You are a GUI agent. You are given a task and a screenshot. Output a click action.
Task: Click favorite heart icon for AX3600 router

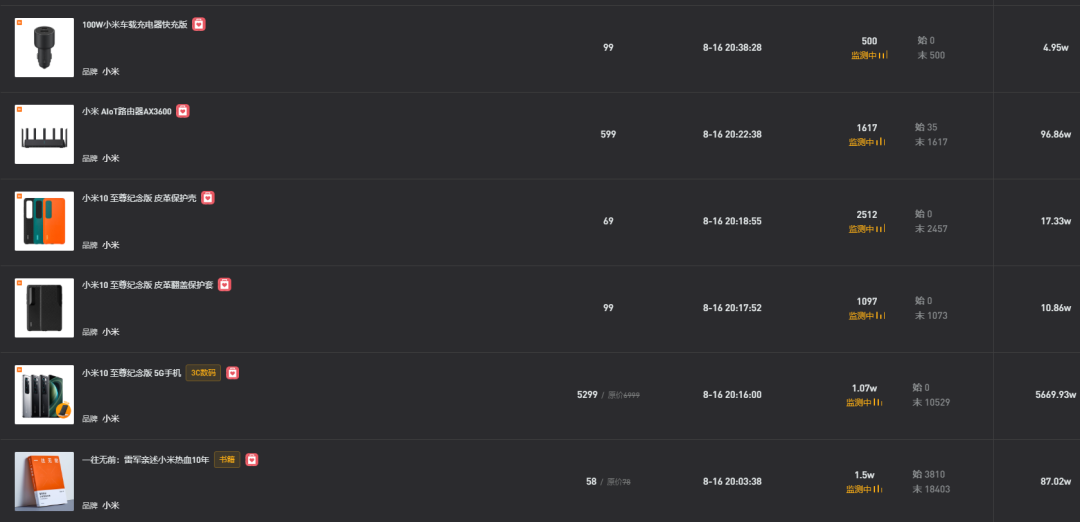coord(183,111)
